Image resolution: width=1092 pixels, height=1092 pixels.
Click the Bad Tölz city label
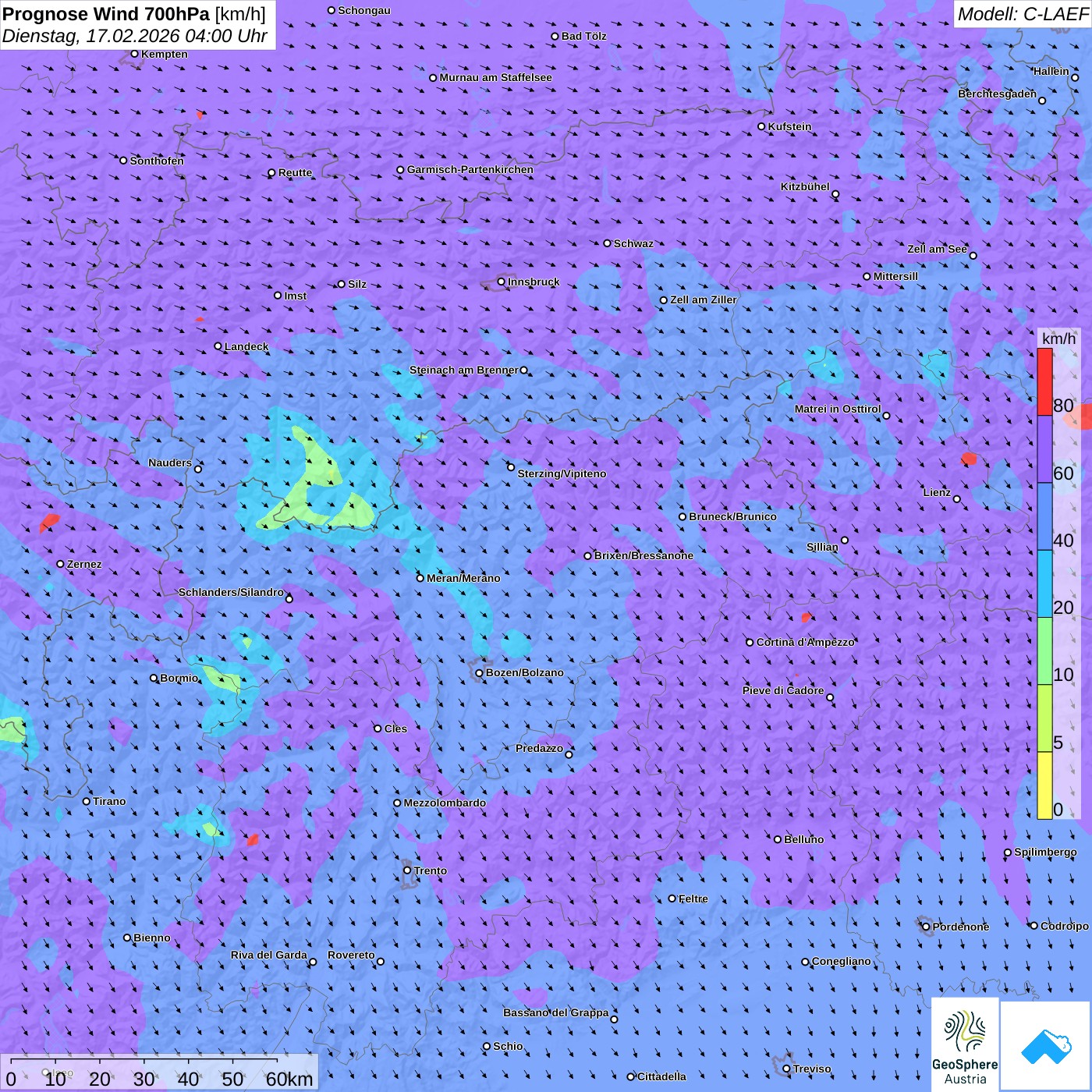pyautogui.click(x=583, y=36)
